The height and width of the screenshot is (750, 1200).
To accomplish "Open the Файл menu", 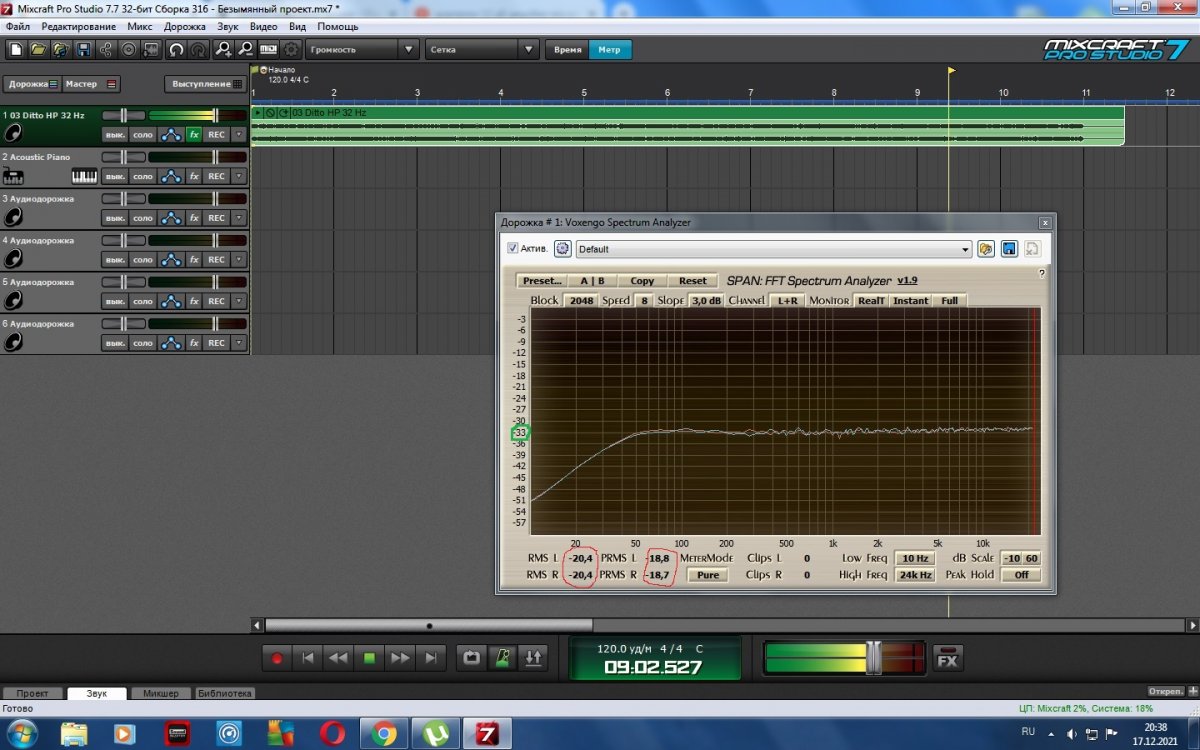I will pyautogui.click(x=17, y=26).
